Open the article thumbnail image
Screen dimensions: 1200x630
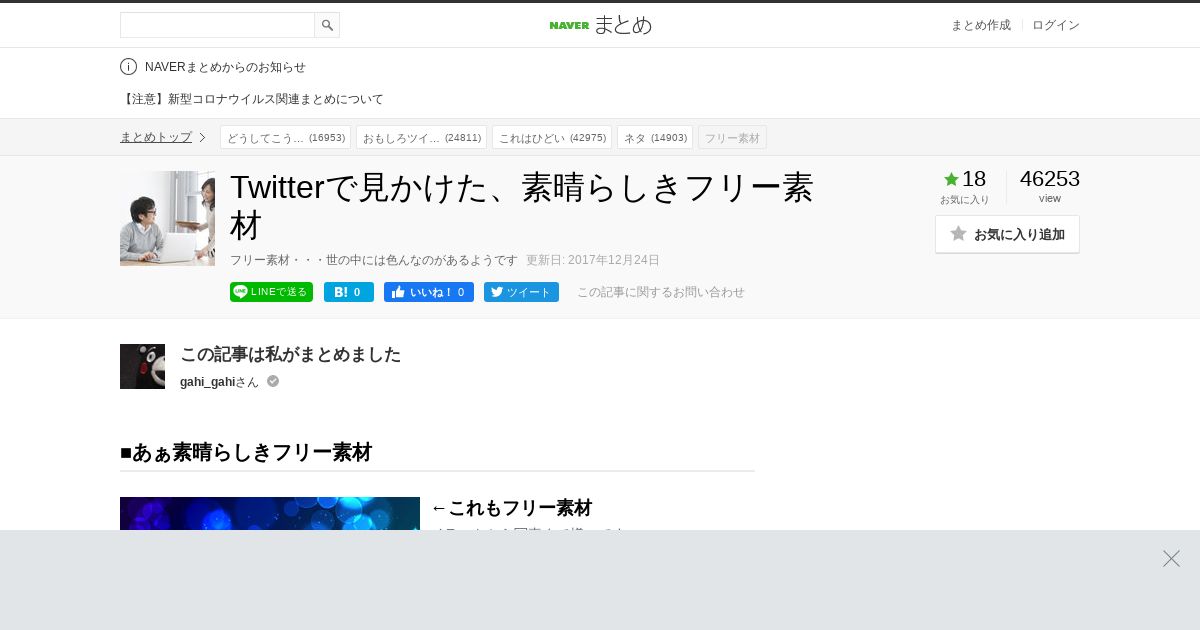[x=167, y=218]
